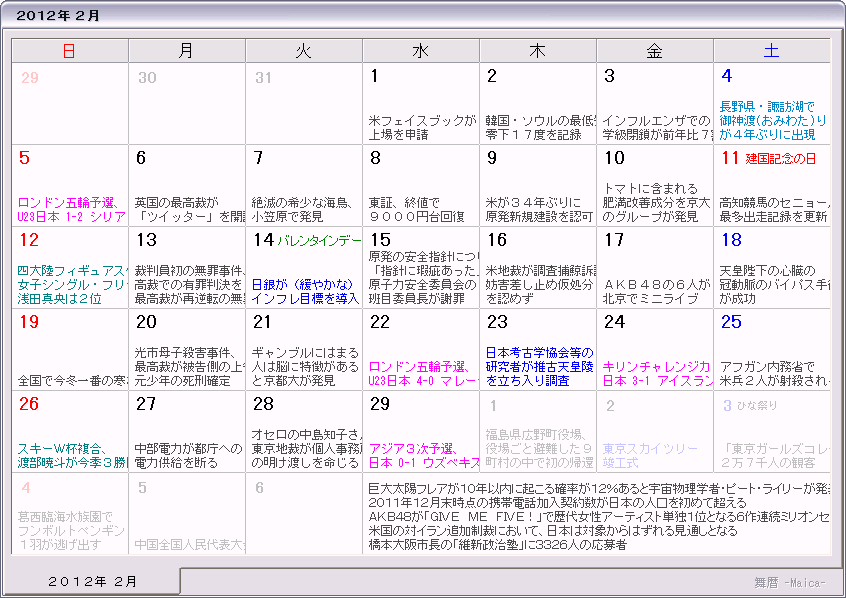The image size is (846, 598).
Task: Select February 4 with 御神渡 entry
Action: tap(772, 104)
